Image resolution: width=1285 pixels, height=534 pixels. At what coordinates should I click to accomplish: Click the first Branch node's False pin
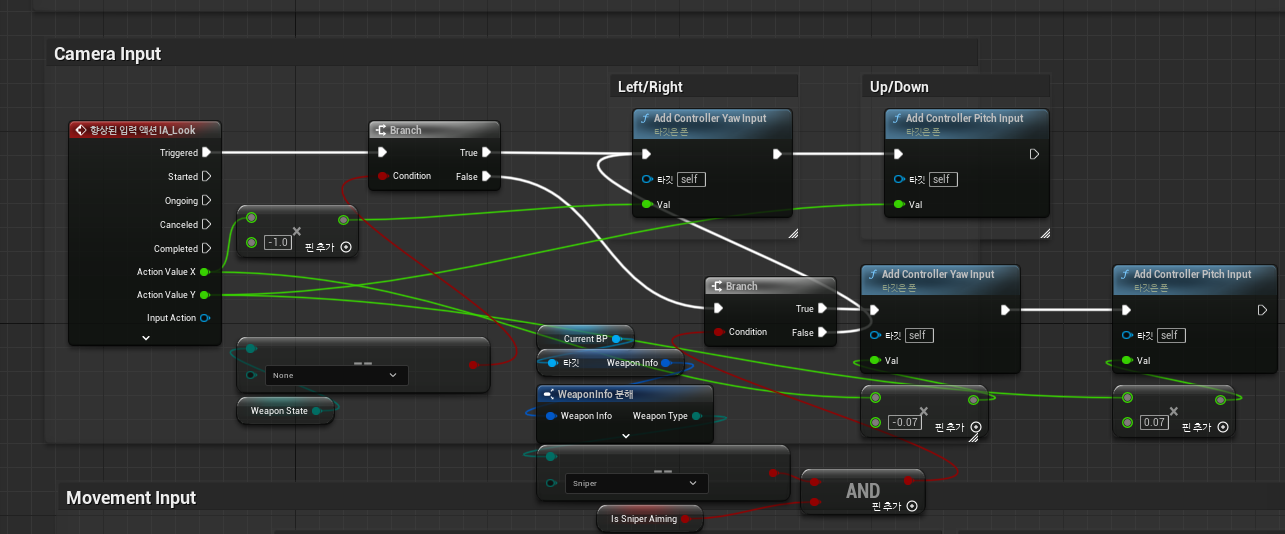click(486, 176)
